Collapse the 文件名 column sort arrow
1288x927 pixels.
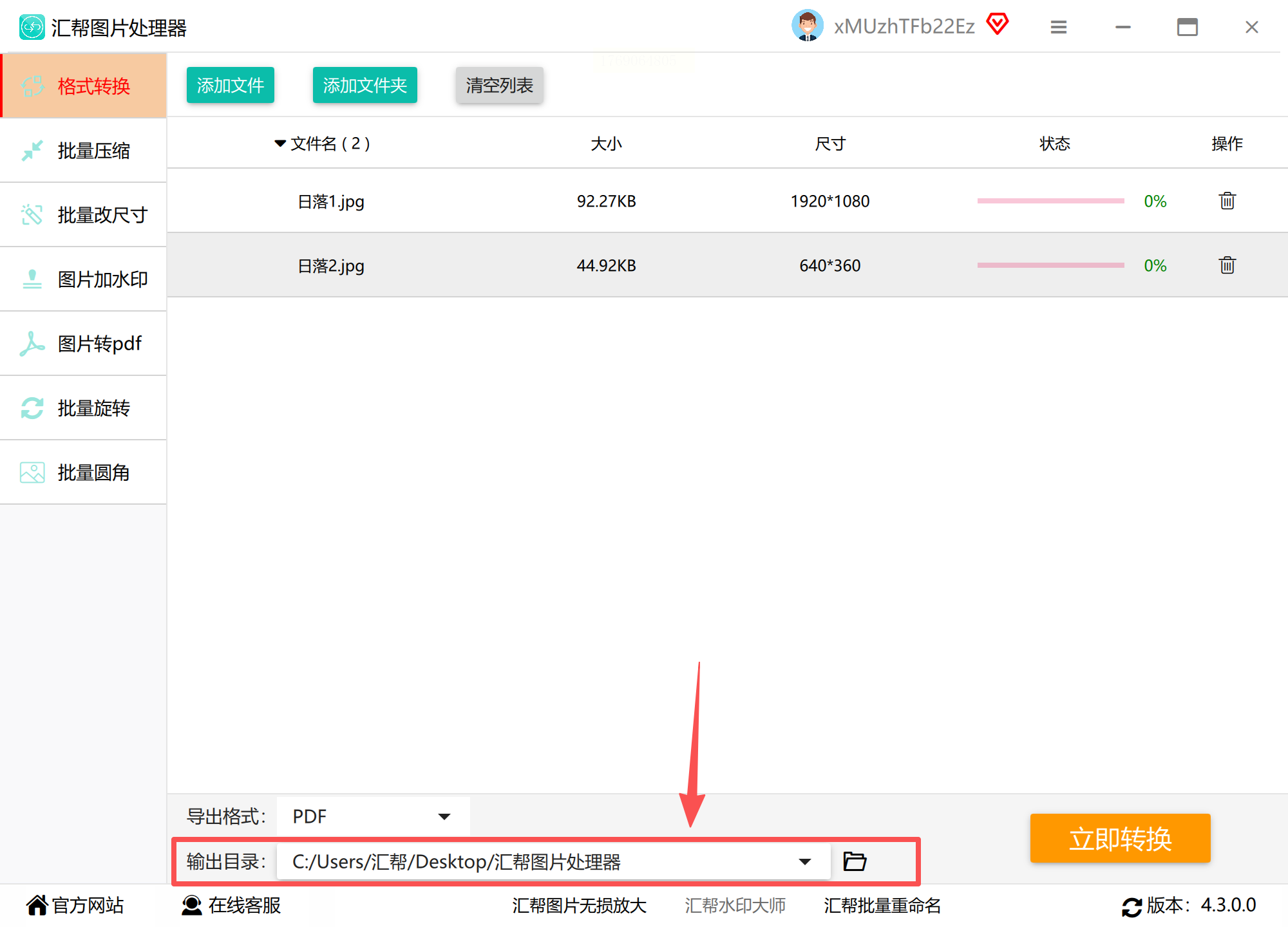tap(280, 144)
